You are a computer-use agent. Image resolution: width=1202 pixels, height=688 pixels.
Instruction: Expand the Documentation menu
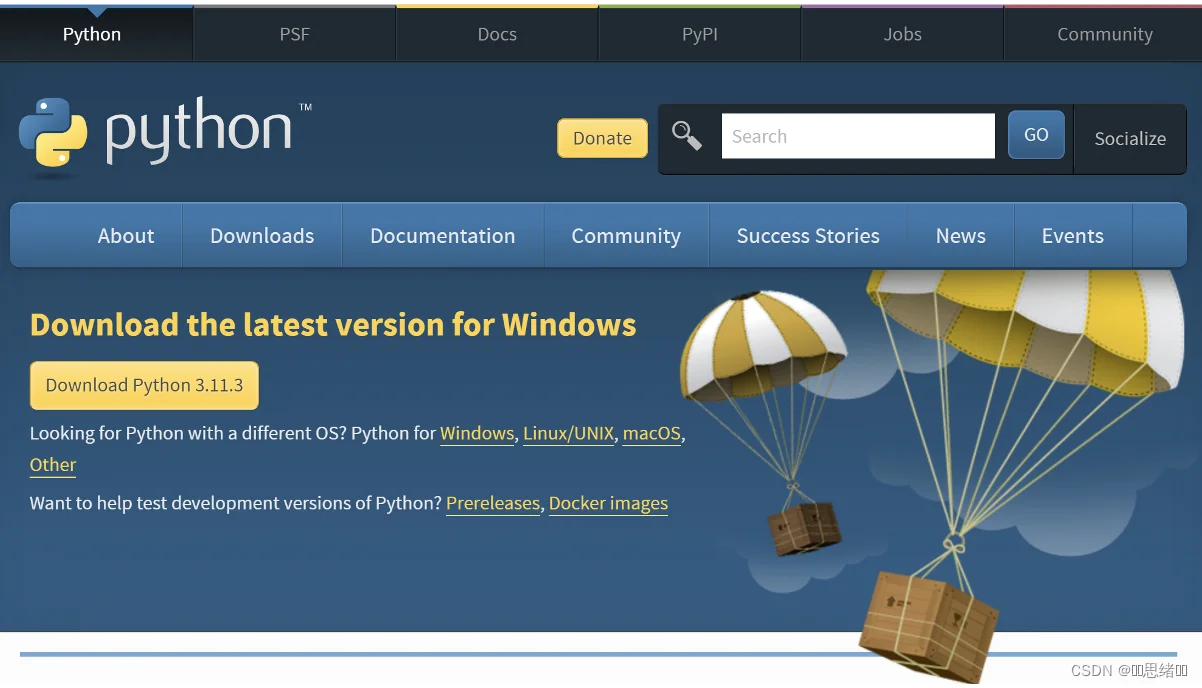[x=442, y=235]
